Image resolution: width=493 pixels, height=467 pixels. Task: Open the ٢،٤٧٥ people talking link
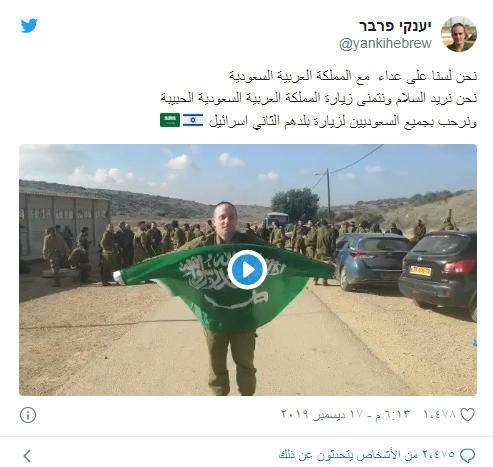367,455
